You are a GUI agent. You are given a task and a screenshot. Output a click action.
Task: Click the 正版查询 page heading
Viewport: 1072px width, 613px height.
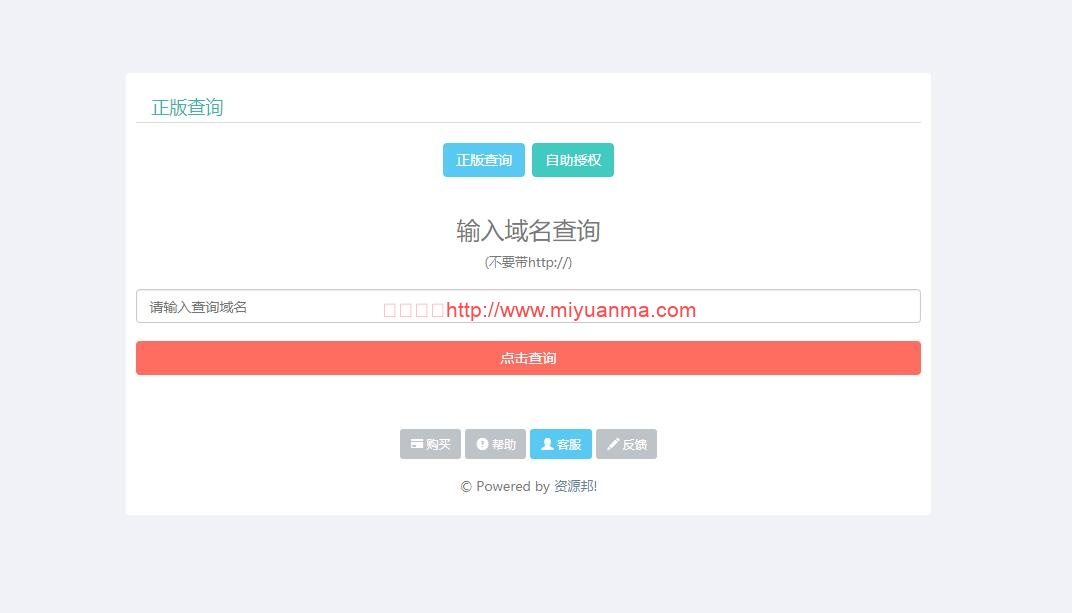point(187,107)
